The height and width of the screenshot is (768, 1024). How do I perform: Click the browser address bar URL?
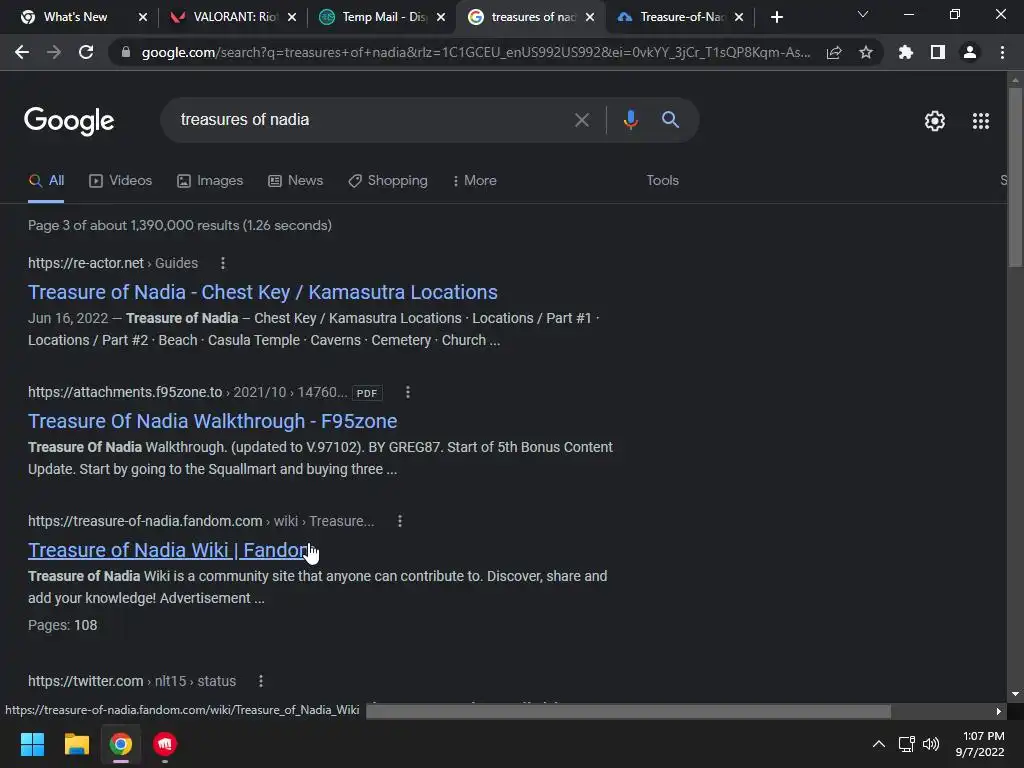(476, 52)
